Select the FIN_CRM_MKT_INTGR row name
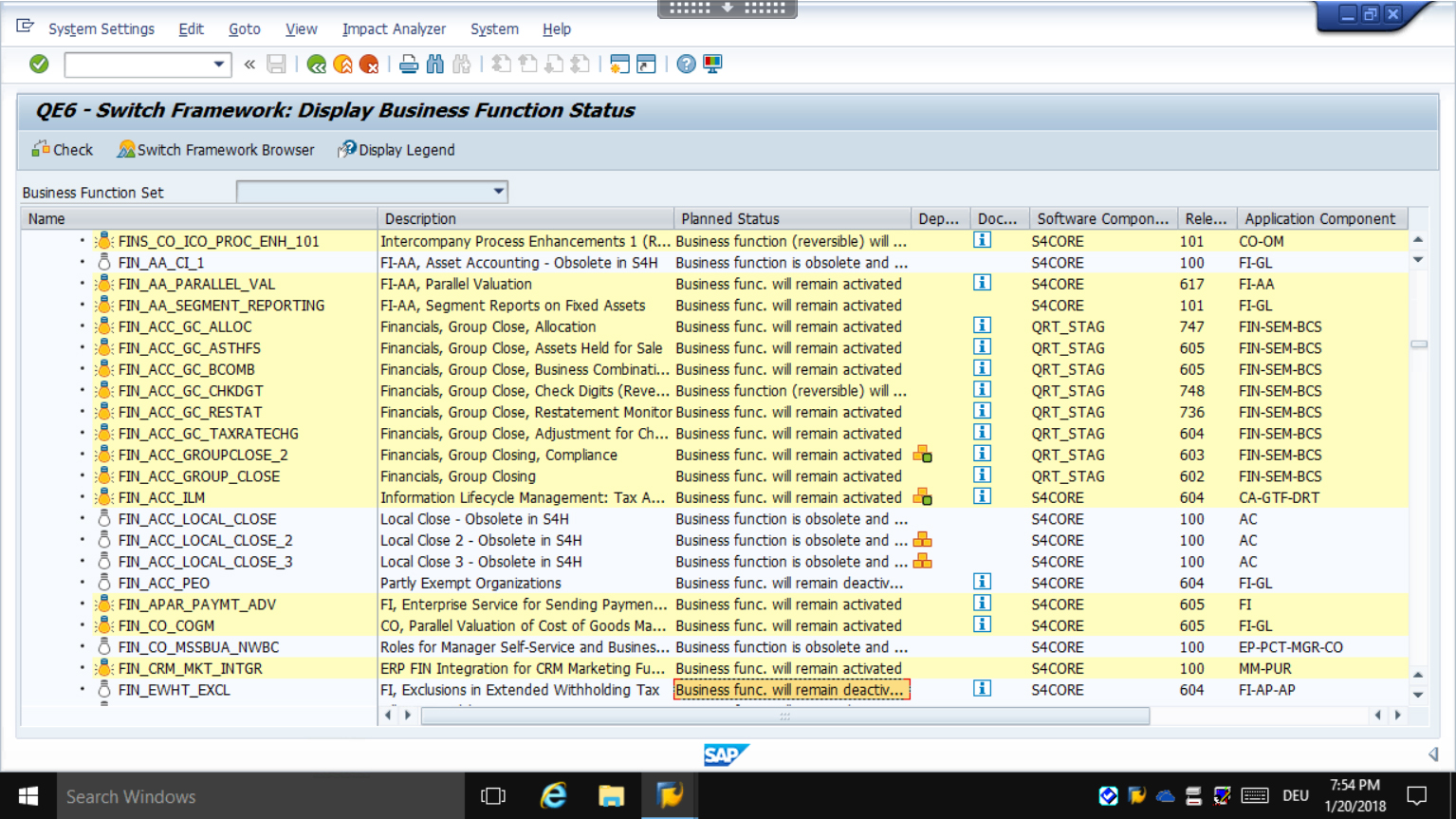The image size is (1456, 819). [190, 668]
